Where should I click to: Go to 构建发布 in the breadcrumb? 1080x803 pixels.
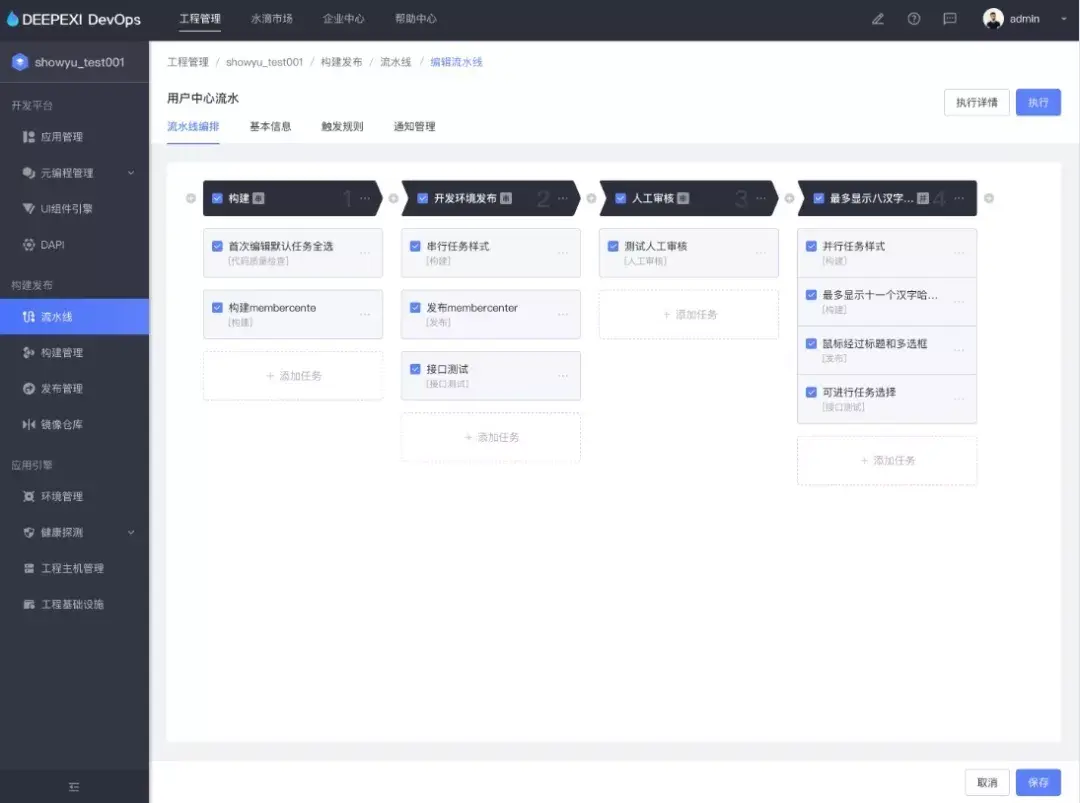(x=341, y=62)
